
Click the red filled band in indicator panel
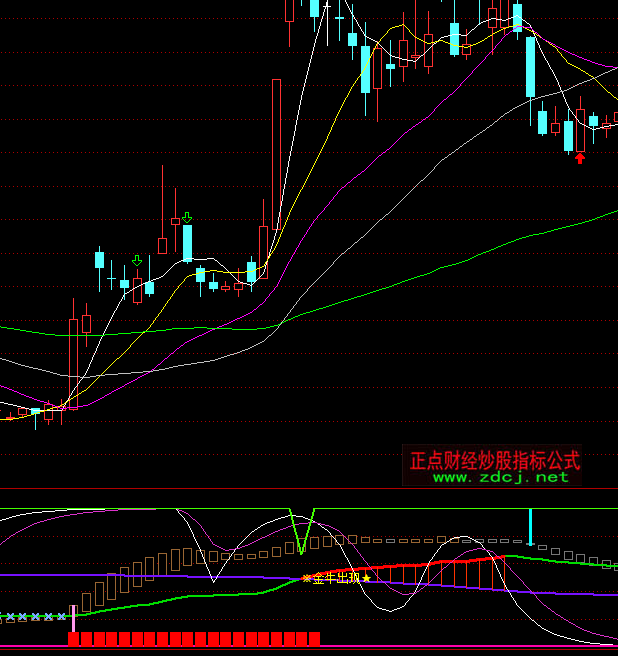(x=440, y=568)
